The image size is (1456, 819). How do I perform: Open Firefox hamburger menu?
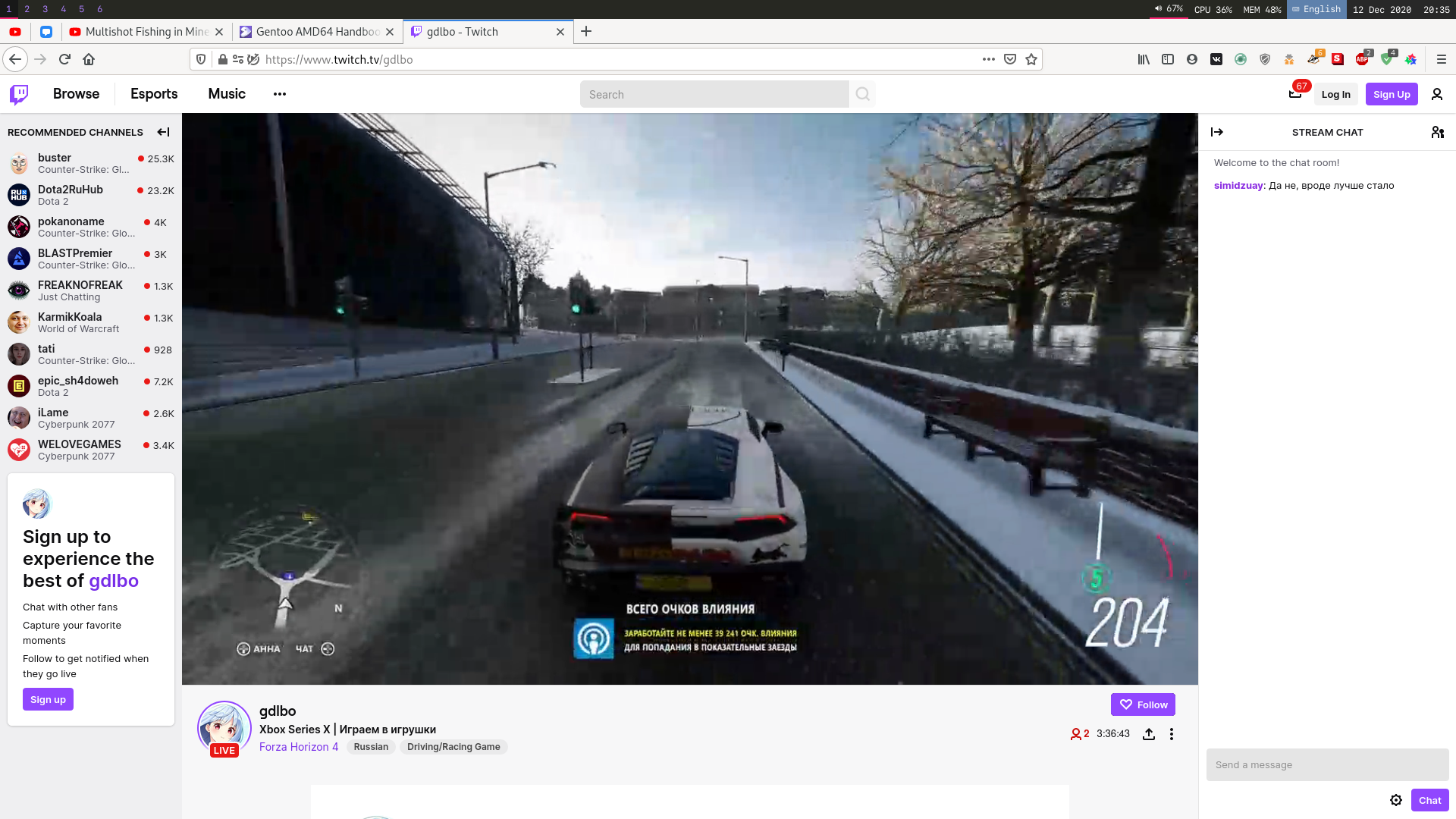(1442, 59)
